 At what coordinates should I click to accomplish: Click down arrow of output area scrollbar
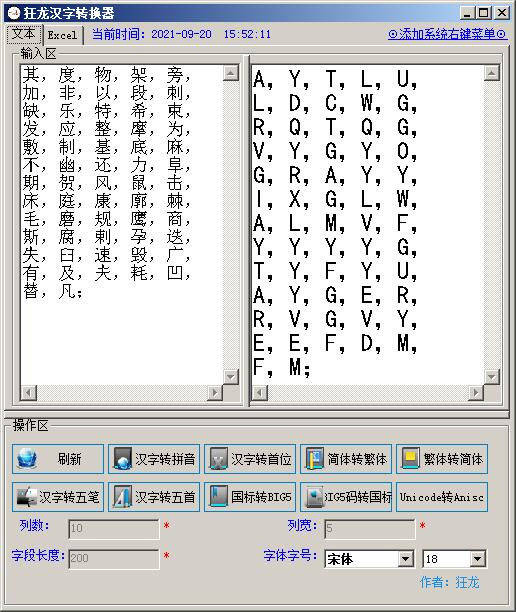491,377
